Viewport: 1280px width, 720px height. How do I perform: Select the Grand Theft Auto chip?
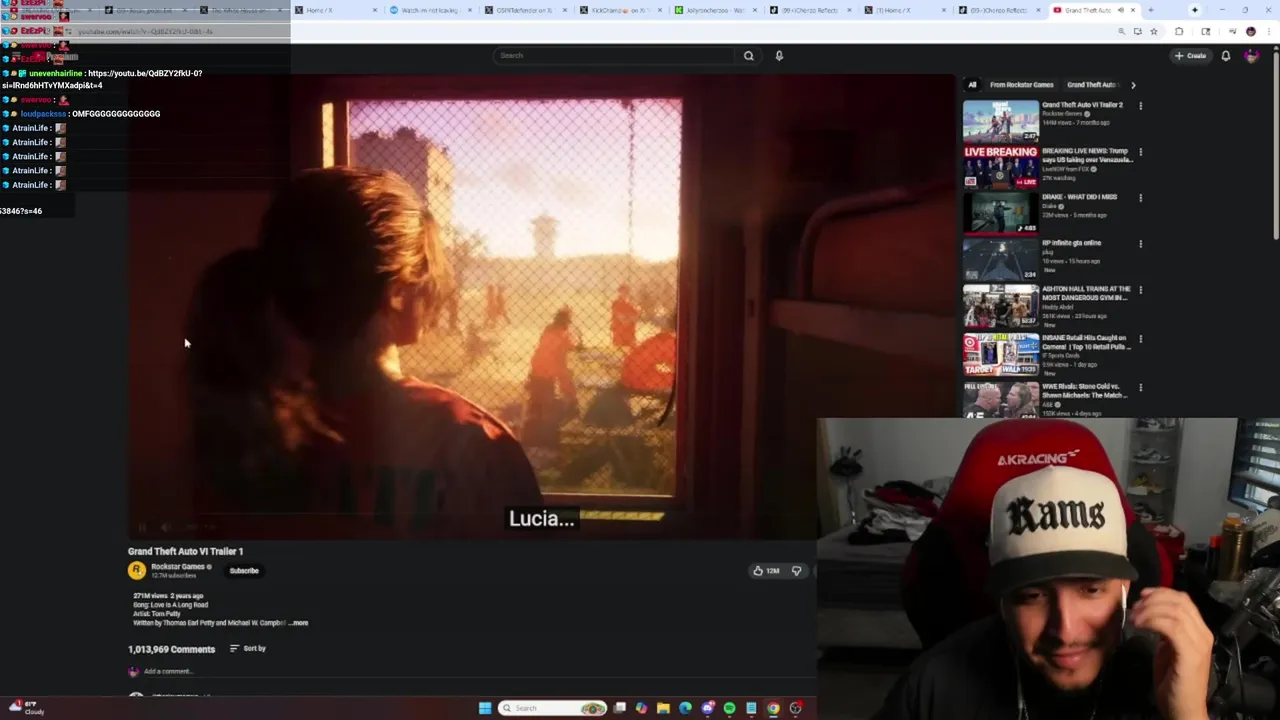(1091, 85)
